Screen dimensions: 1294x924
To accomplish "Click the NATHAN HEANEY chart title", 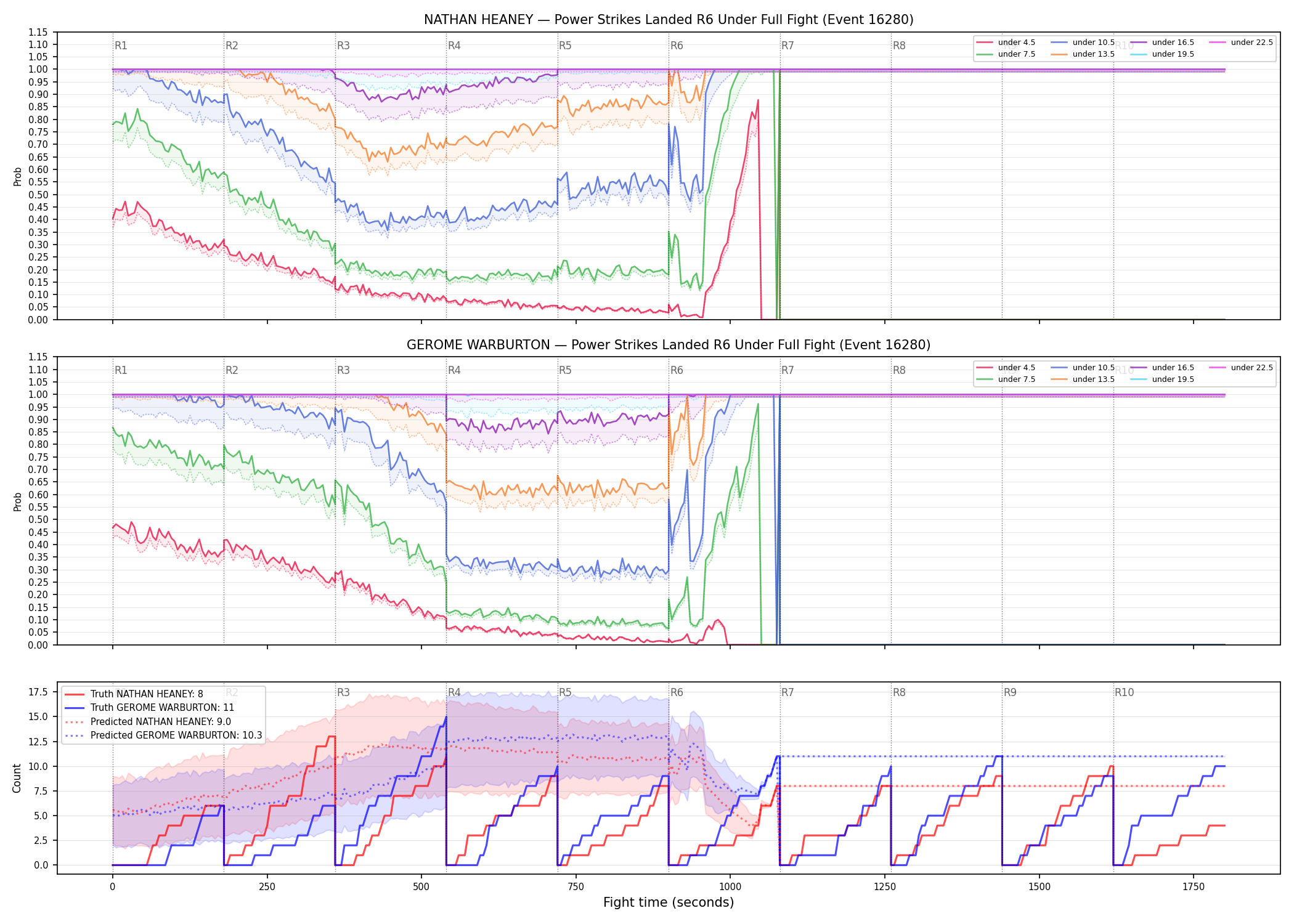I will (669, 20).
